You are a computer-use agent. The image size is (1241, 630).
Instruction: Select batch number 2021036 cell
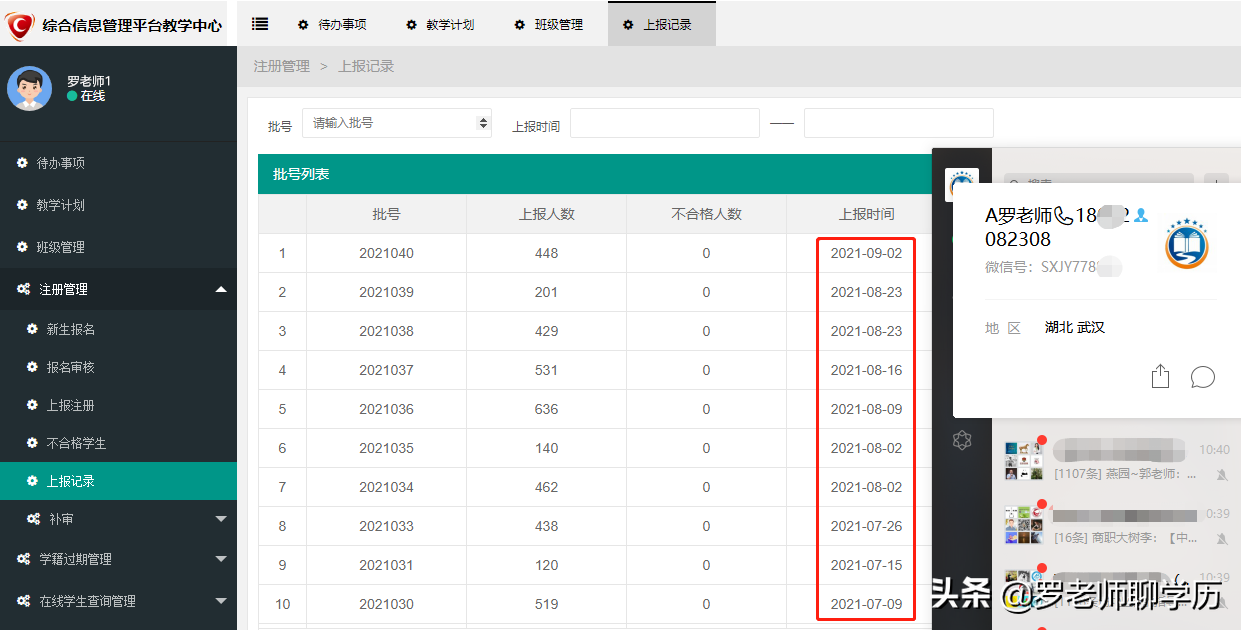click(x=386, y=409)
